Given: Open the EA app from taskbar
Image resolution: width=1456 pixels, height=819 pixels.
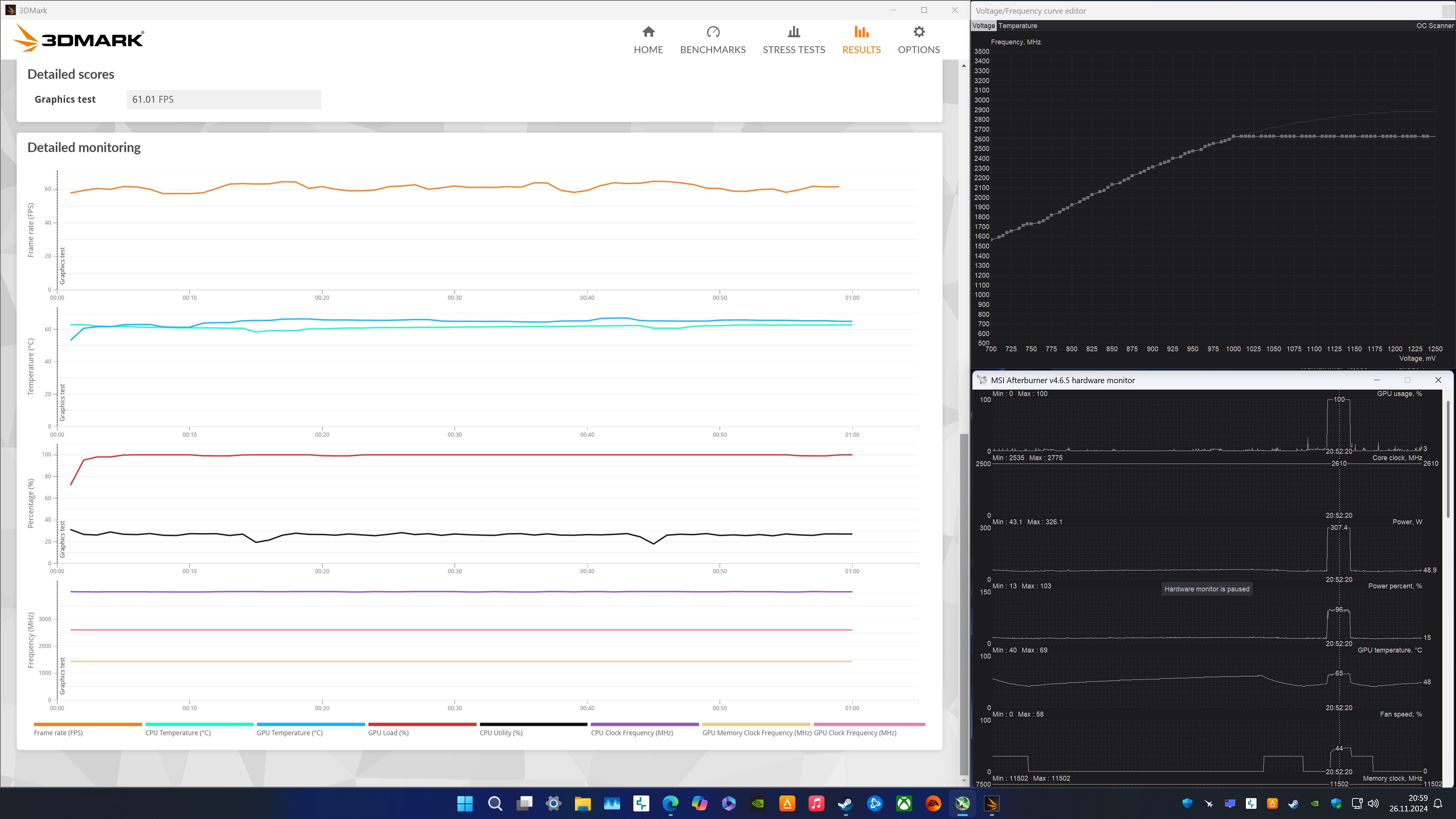Looking at the screenshot, I should tap(933, 803).
